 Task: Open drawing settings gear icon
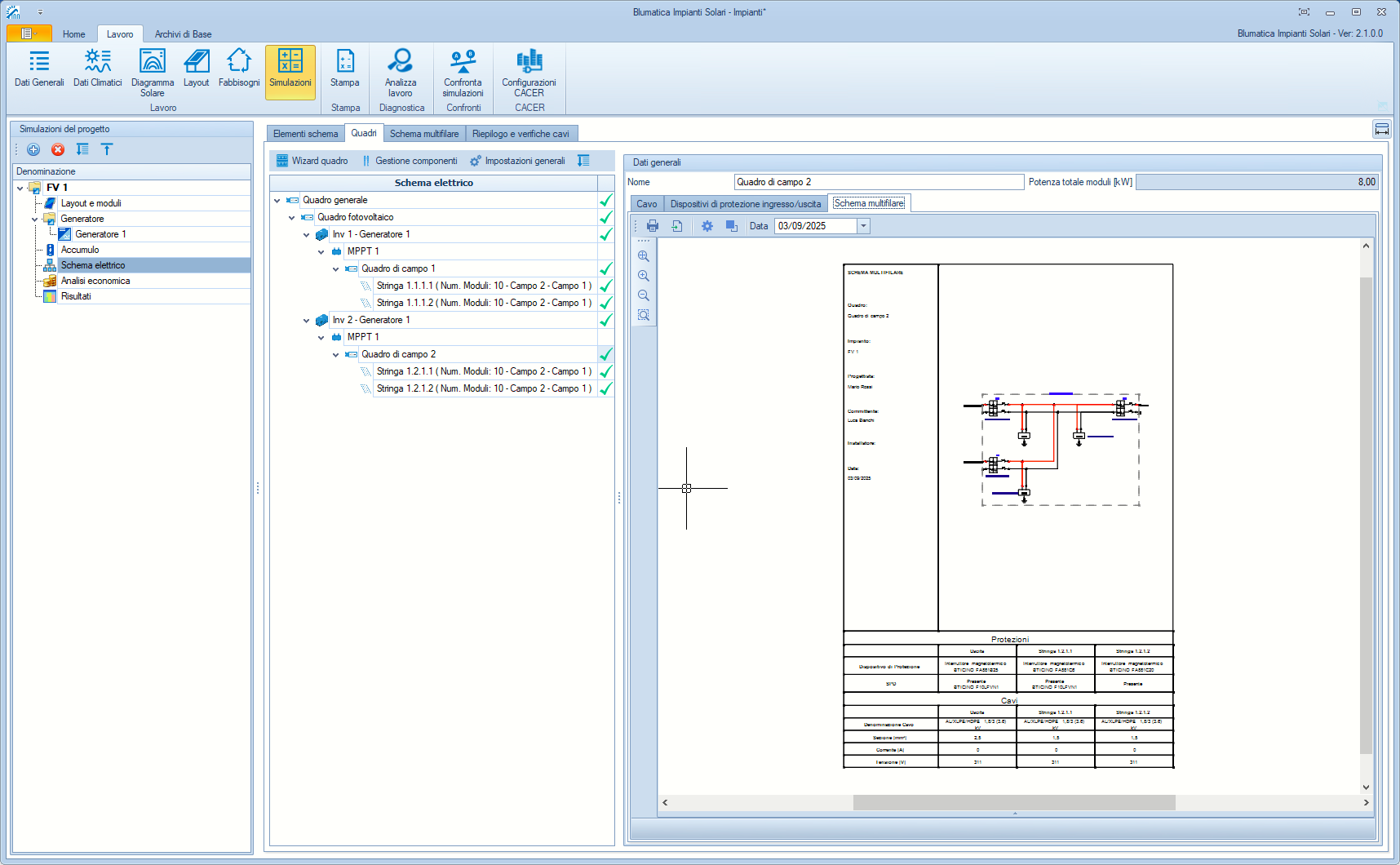point(707,226)
